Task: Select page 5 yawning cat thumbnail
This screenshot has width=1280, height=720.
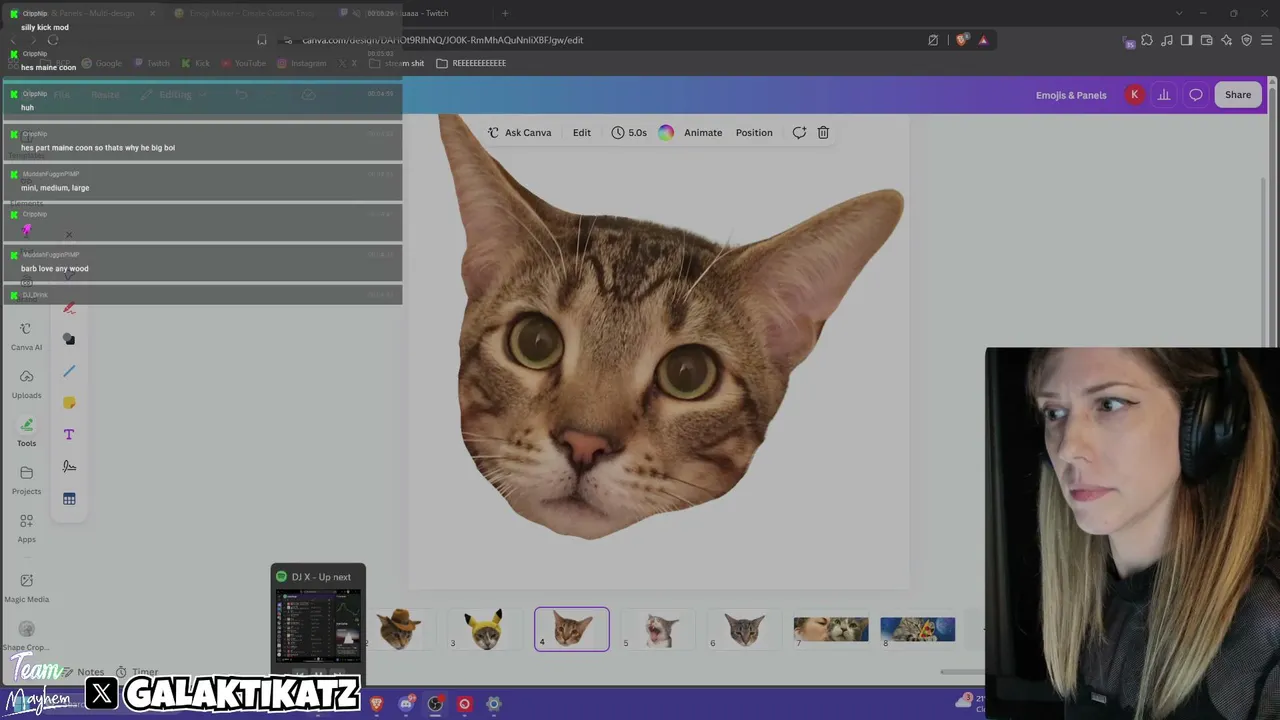Action: tap(658, 629)
